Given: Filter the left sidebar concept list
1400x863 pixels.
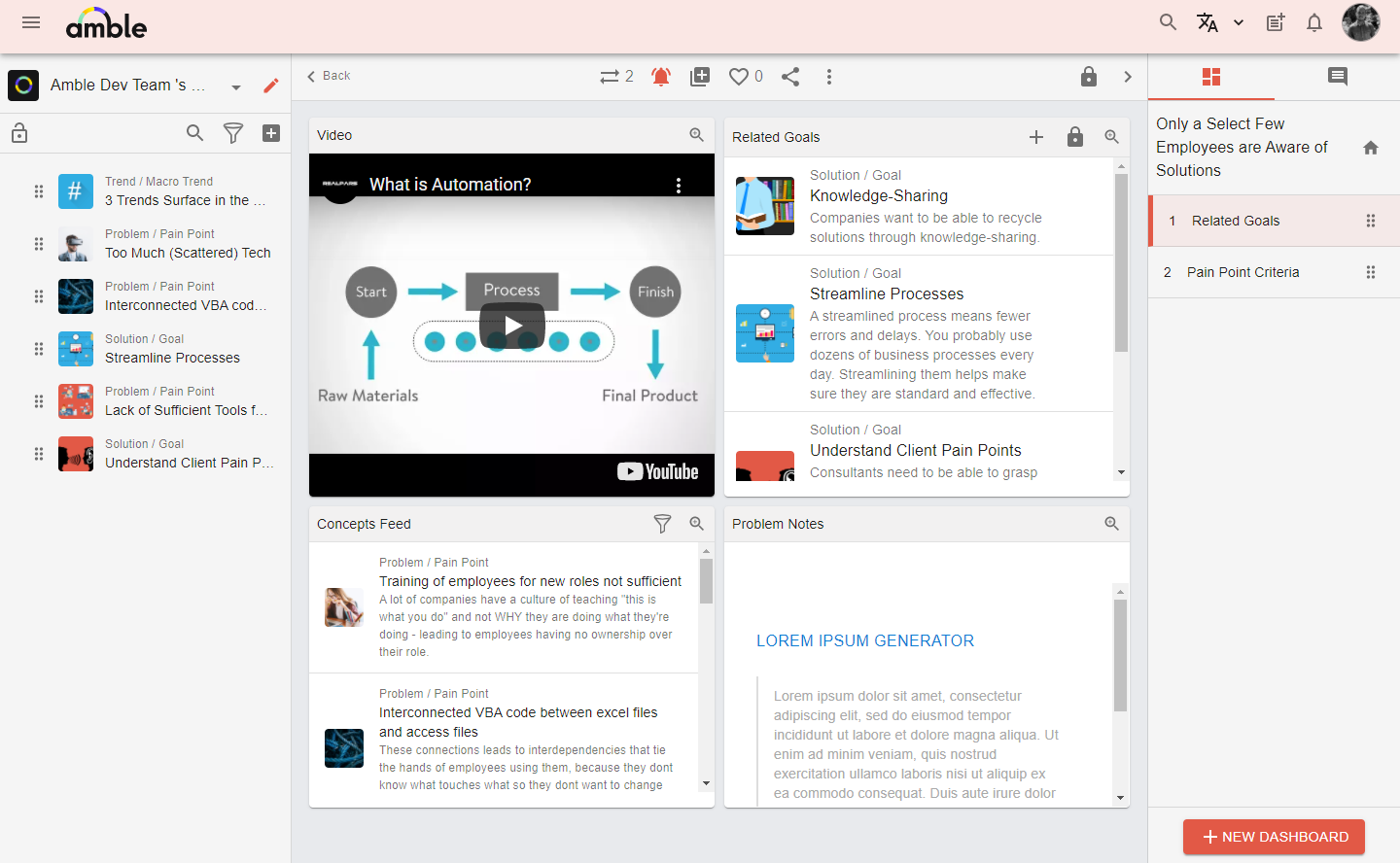Looking at the screenshot, I should click(233, 133).
